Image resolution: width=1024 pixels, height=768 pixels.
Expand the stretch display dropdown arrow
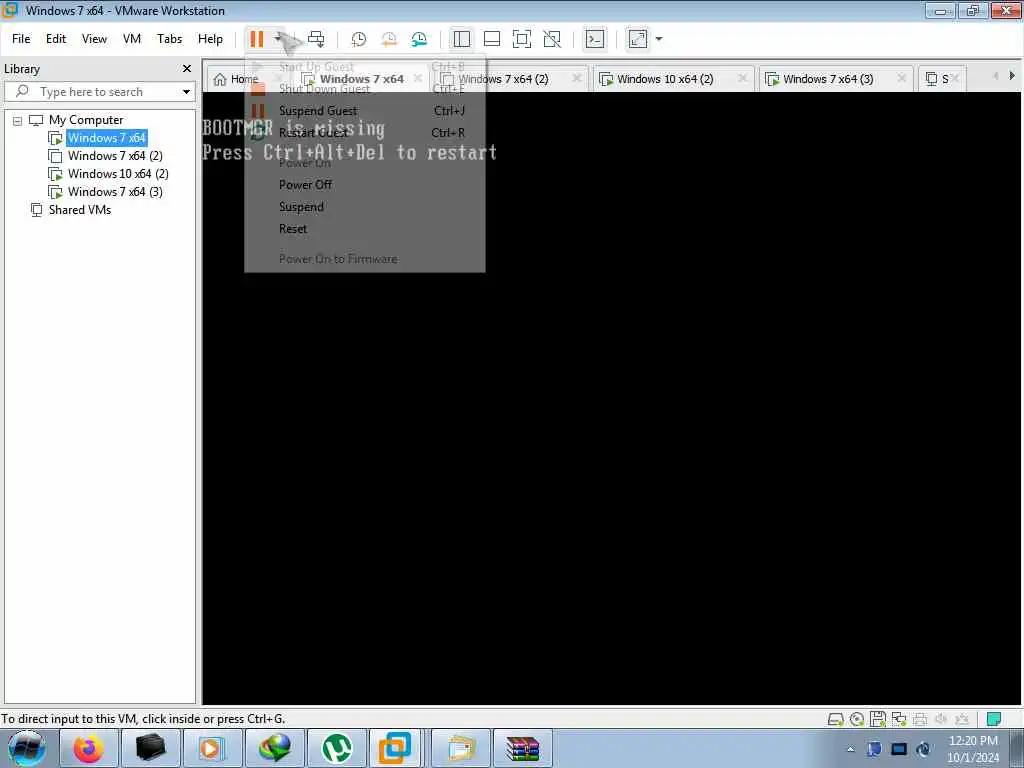[659, 39]
